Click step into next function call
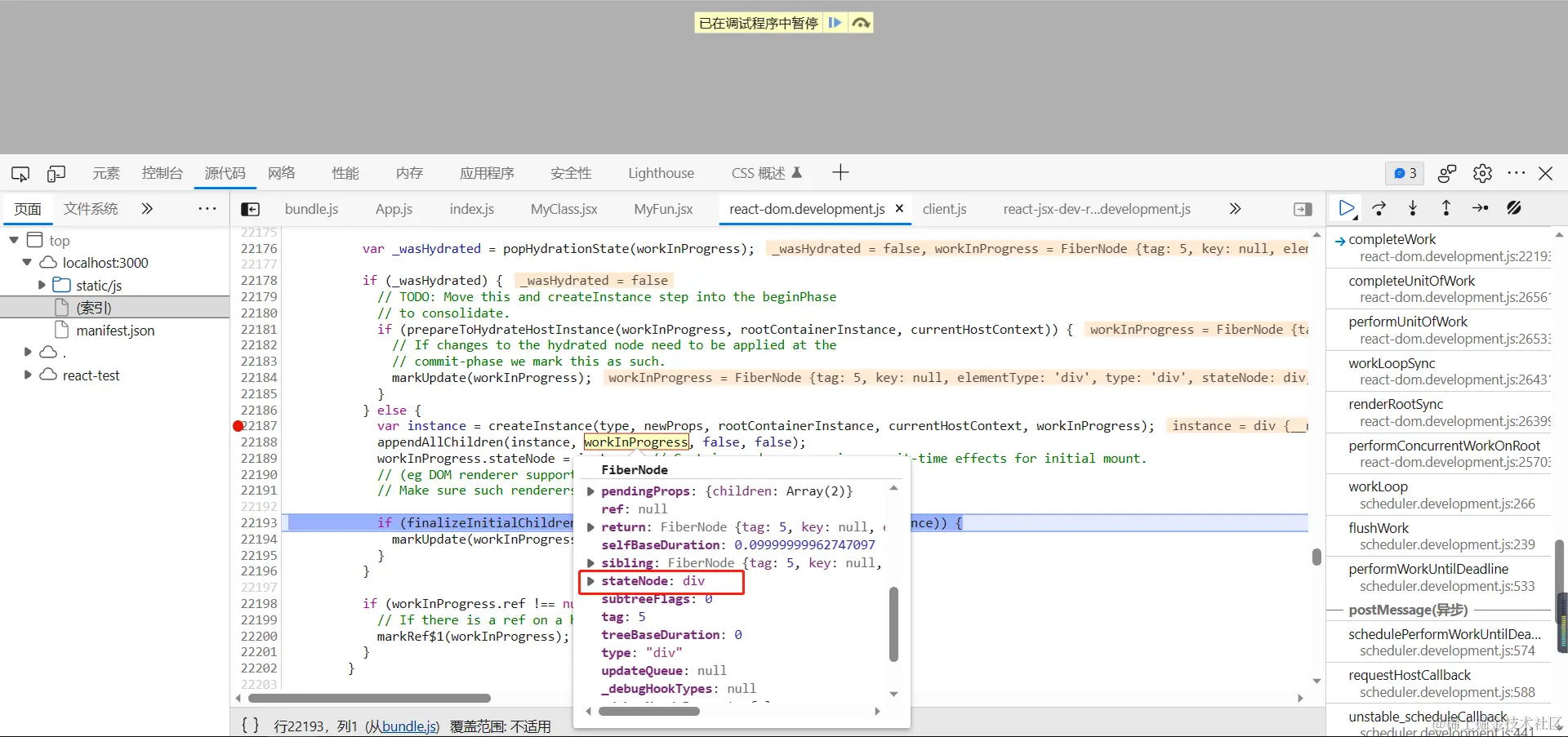The width and height of the screenshot is (1568, 737). (1413, 209)
